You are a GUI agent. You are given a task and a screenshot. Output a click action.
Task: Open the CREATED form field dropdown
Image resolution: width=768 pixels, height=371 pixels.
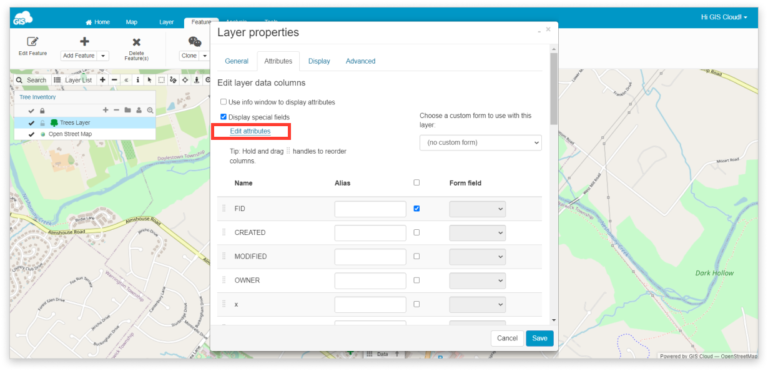(478, 233)
